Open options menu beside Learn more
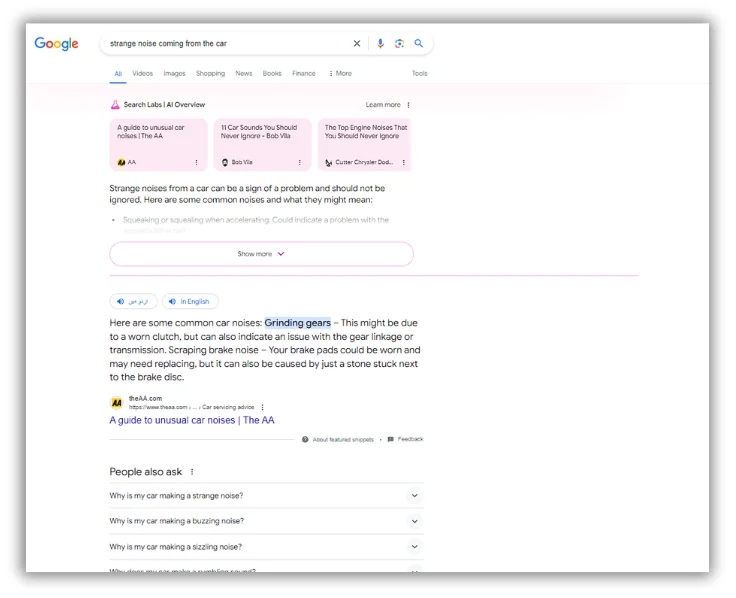 coord(408,105)
